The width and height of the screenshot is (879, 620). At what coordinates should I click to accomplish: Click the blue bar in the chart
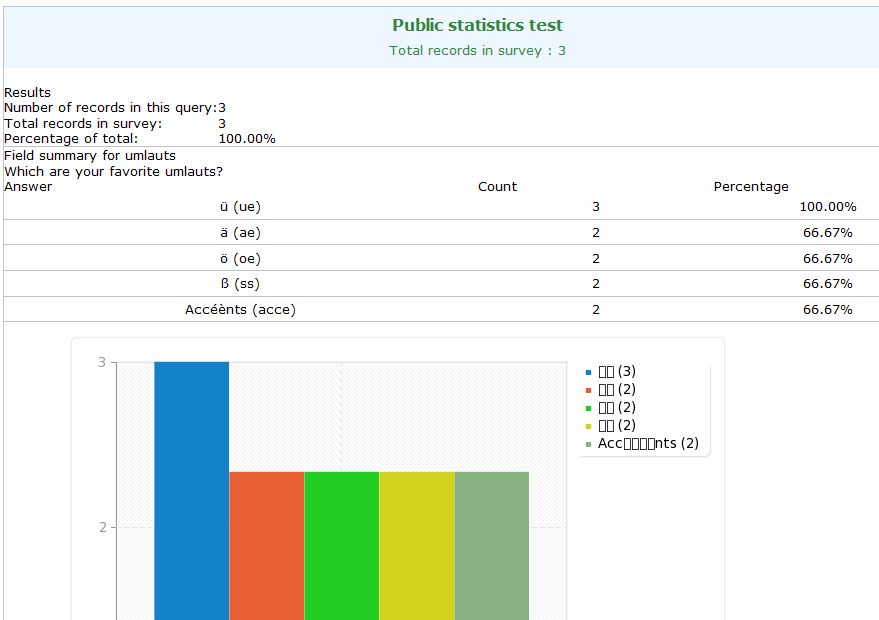click(191, 490)
